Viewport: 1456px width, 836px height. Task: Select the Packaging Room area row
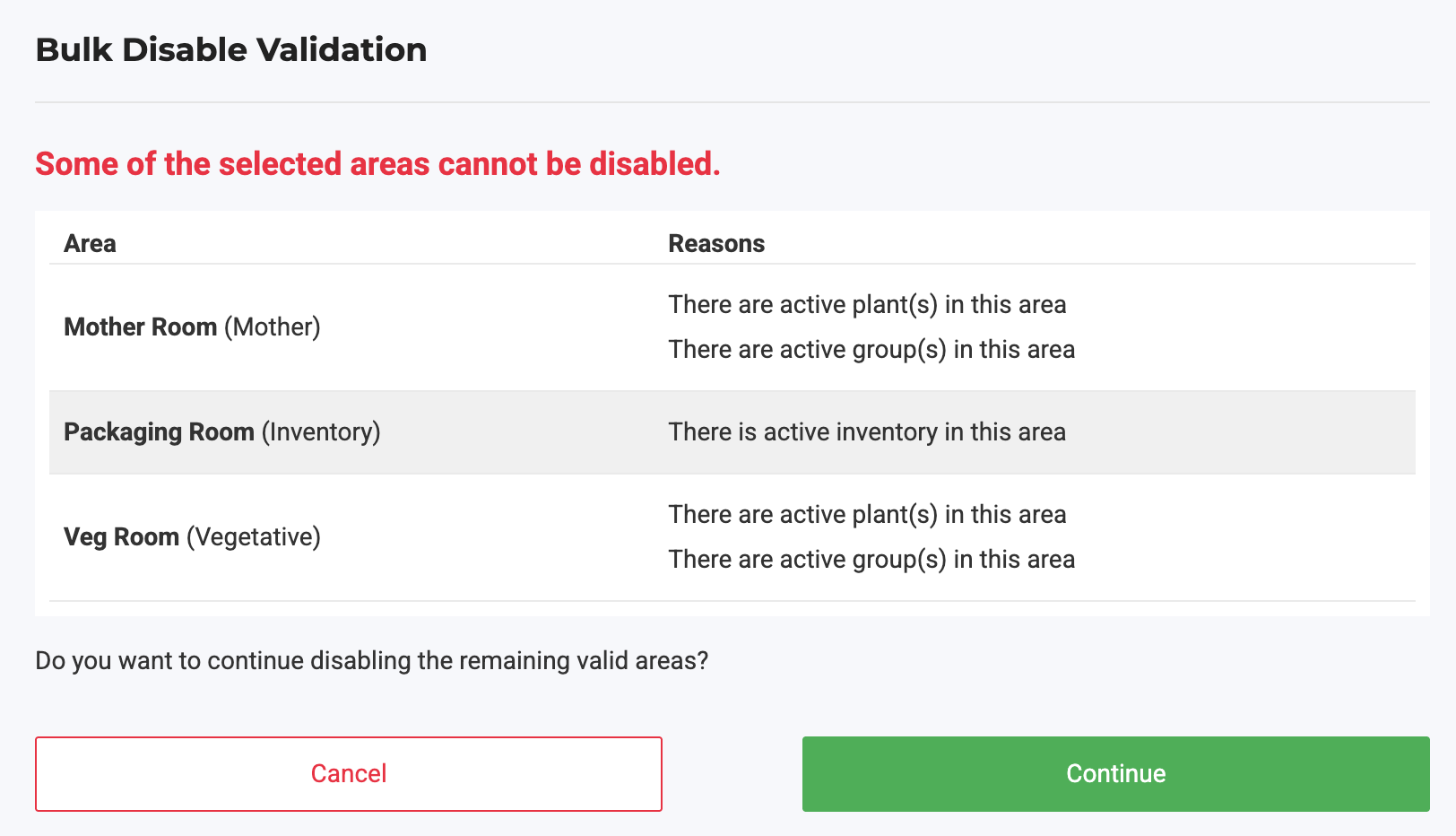point(732,432)
